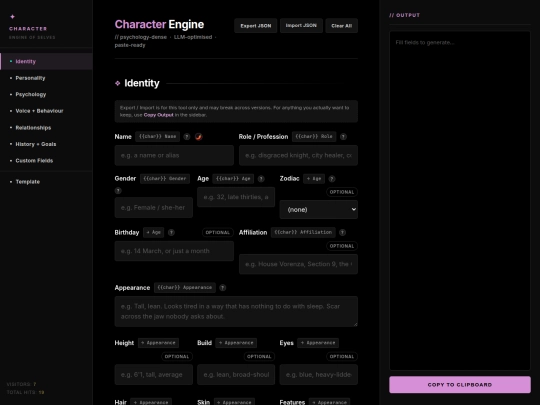Go to the History + Goals section
540x405 pixels.
click(46, 144)
